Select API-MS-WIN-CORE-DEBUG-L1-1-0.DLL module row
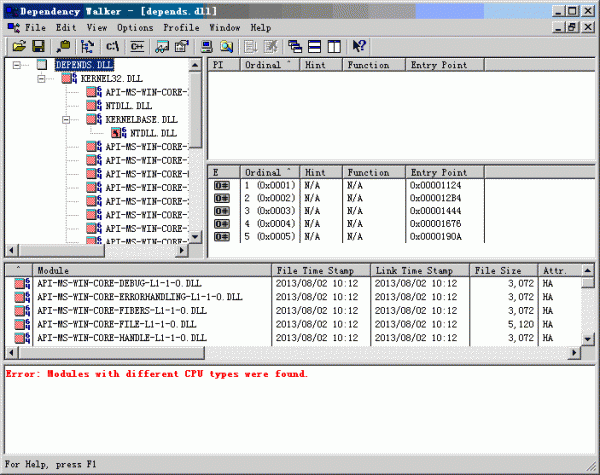Viewport: 600px width, 475px height. click(293, 283)
